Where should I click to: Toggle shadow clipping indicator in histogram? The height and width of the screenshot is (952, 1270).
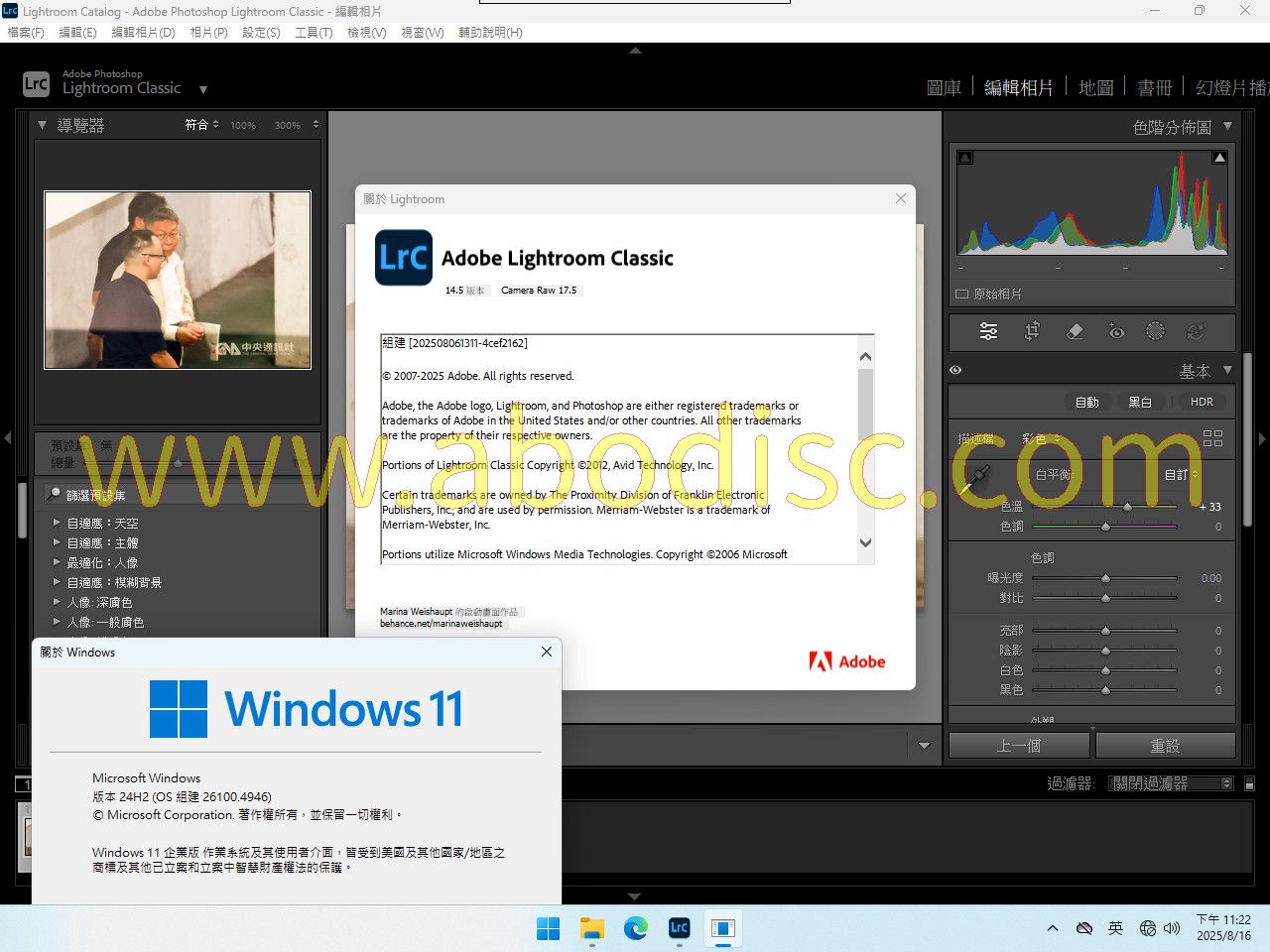(x=965, y=158)
